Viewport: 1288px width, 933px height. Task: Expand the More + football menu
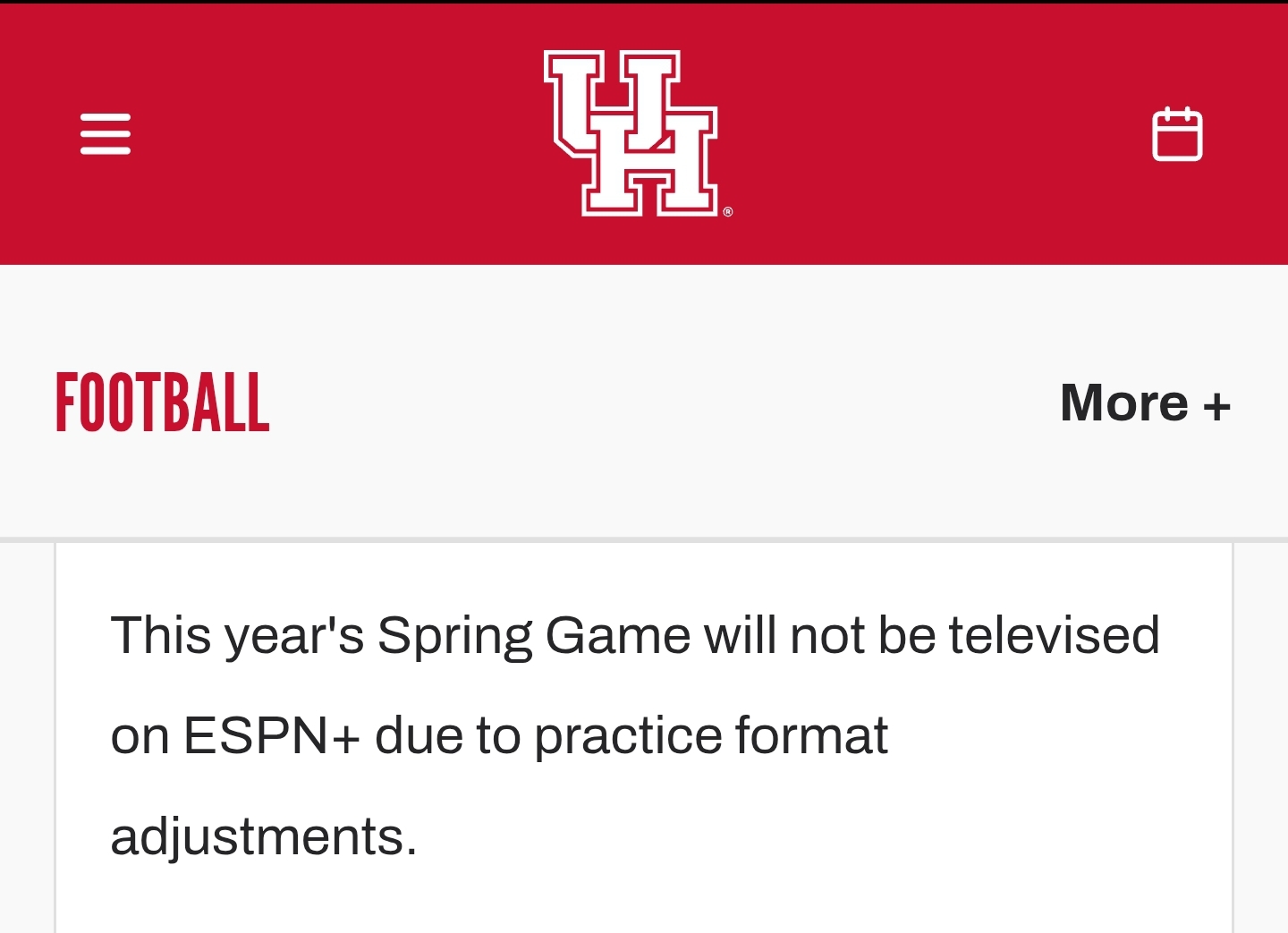pyautogui.click(x=1146, y=403)
